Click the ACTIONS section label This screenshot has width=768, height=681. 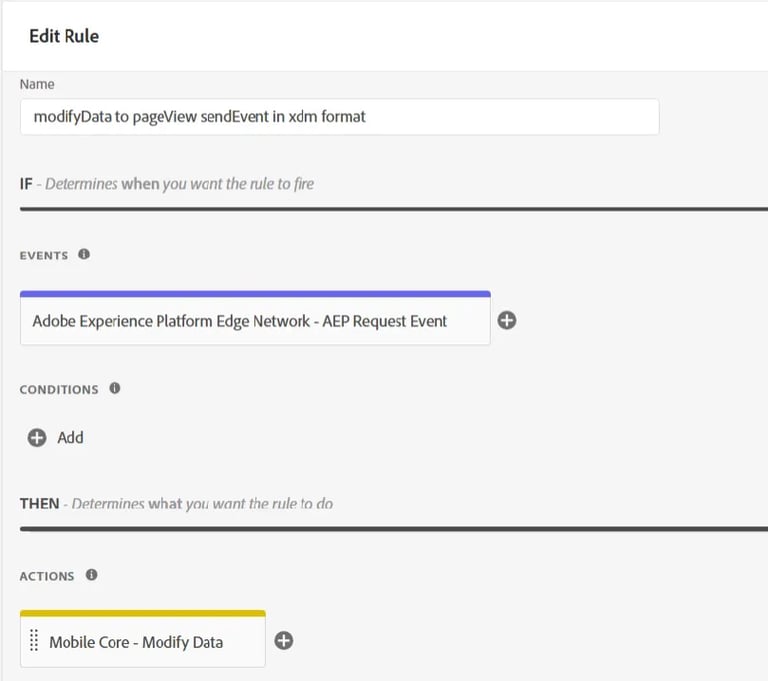click(47, 576)
